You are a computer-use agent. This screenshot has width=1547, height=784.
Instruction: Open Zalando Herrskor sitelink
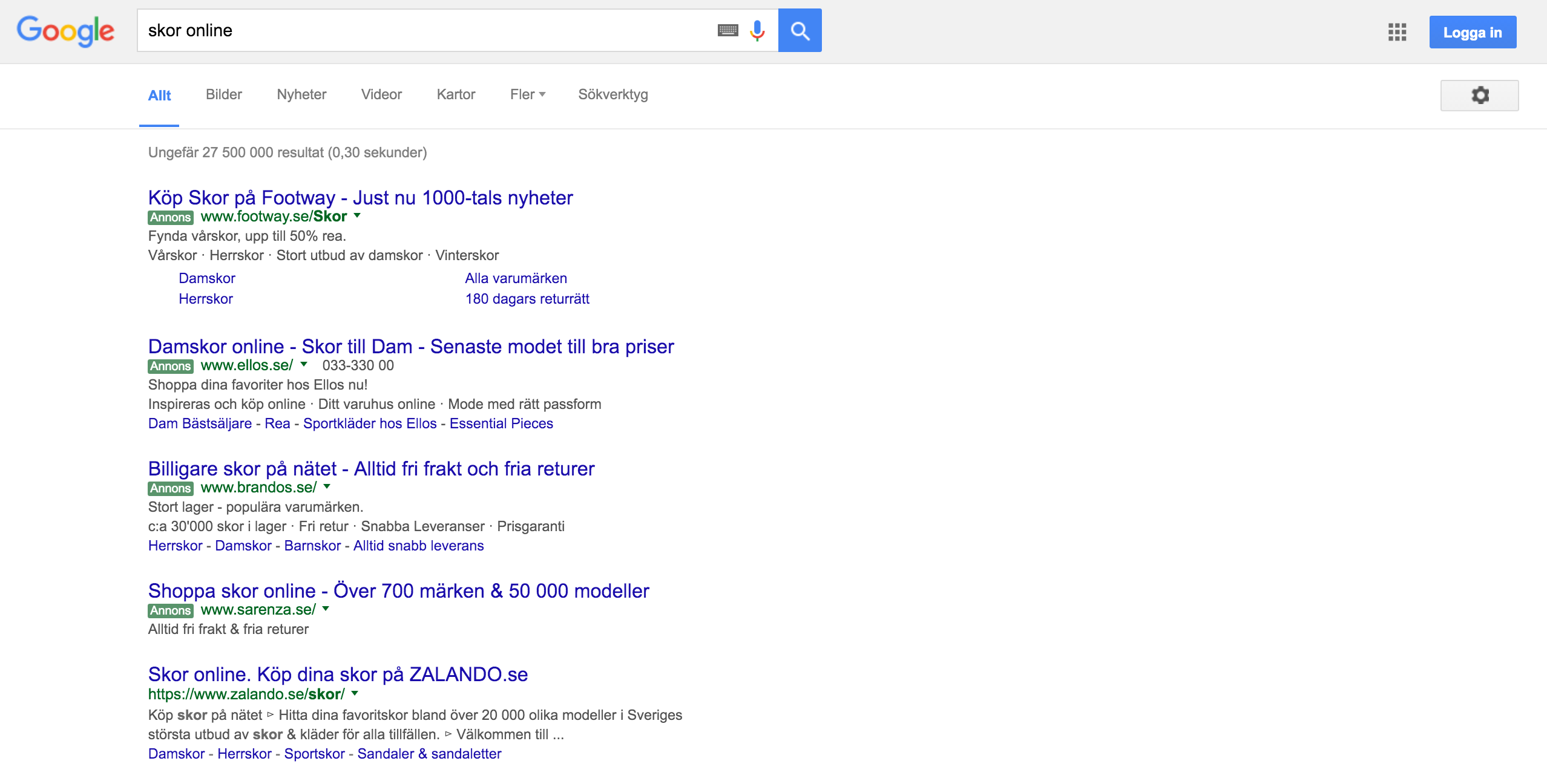245,754
